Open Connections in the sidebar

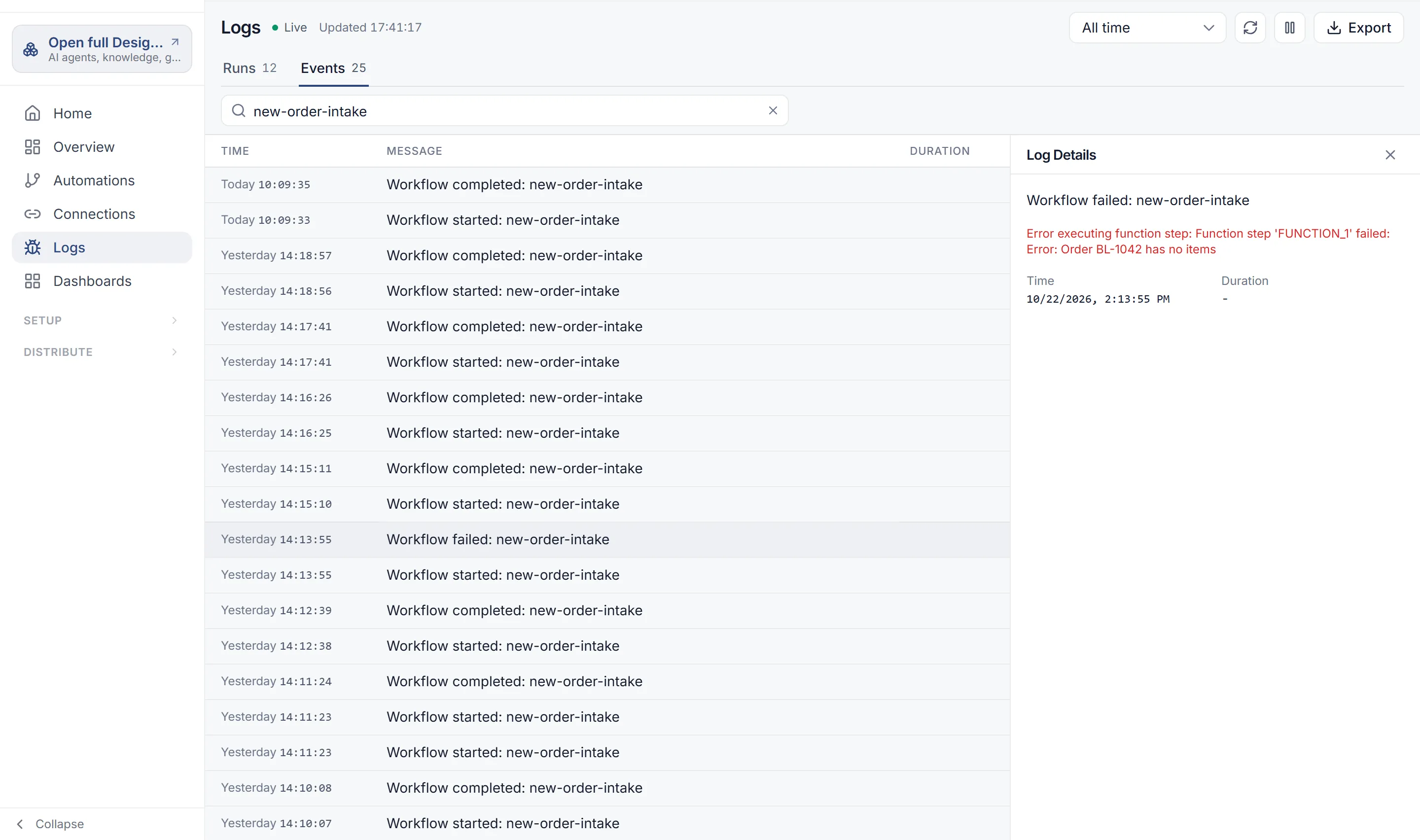pos(102,214)
